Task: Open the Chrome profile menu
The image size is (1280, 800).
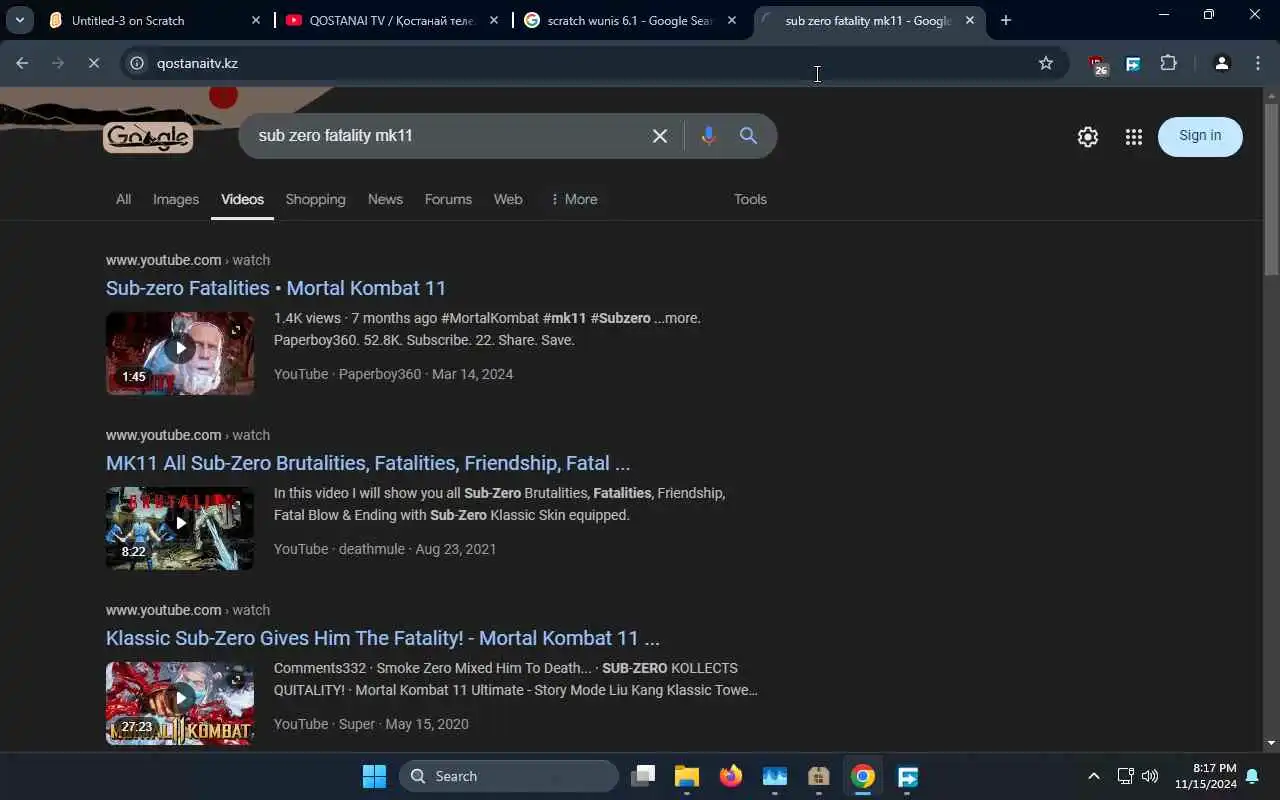Action: tap(1221, 63)
